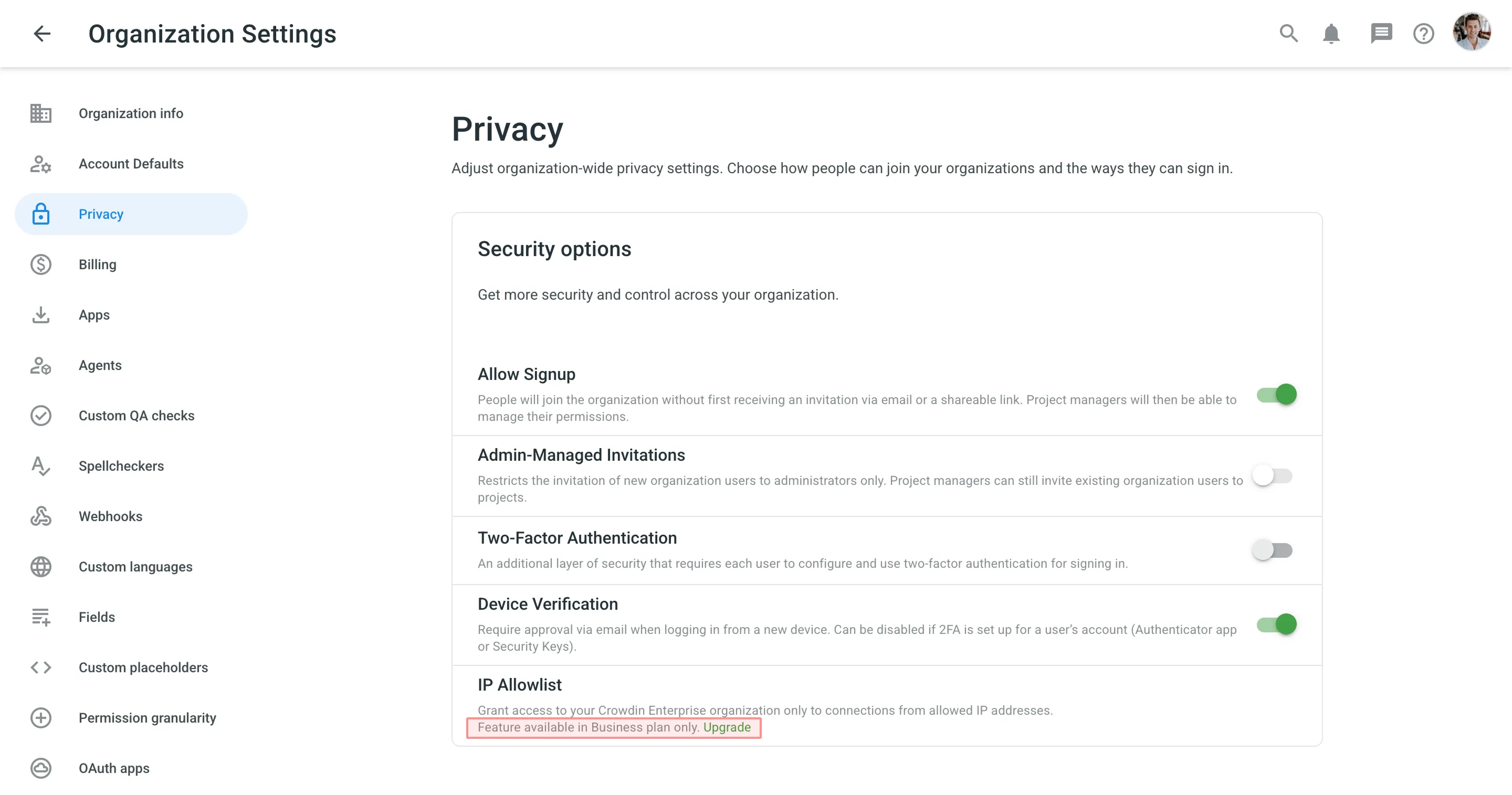This screenshot has height=795, width=1512.
Task: Turn on Two-Factor Authentication
Action: (x=1272, y=550)
